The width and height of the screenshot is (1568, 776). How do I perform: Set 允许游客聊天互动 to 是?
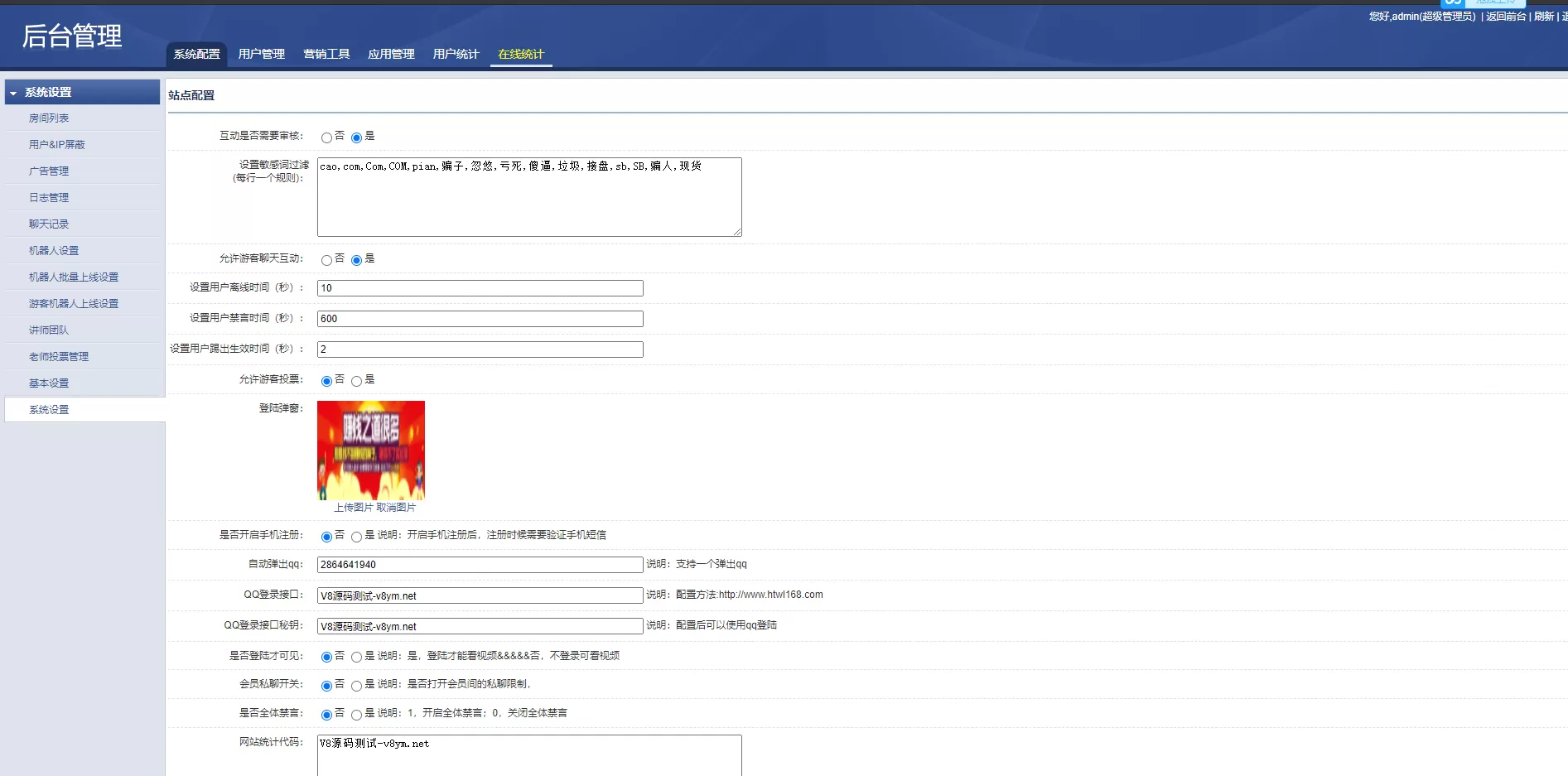click(x=356, y=260)
